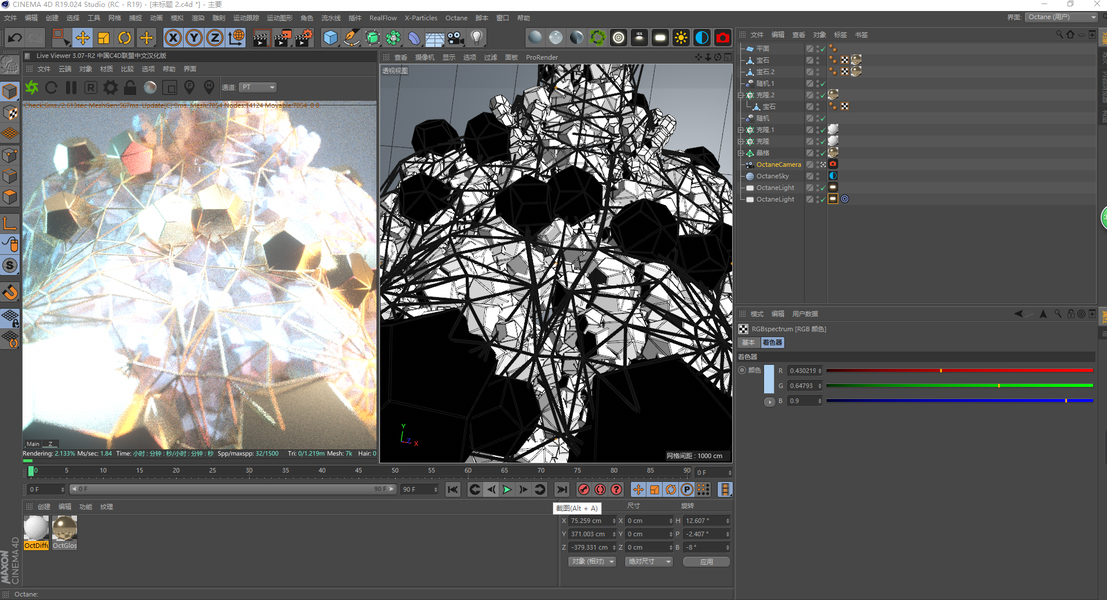Screen dimensions: 1107x600
Task: Add Cube primitive from toolbar
Action: [330, 37]
